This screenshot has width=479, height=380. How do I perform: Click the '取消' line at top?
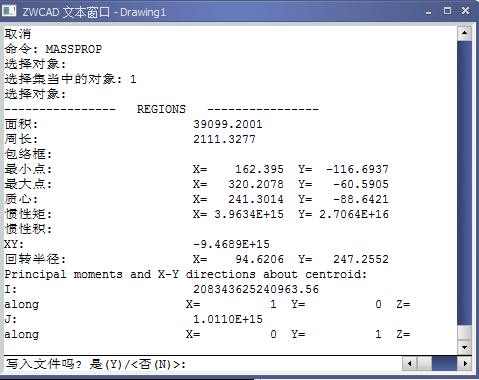[x=18, y=34]
